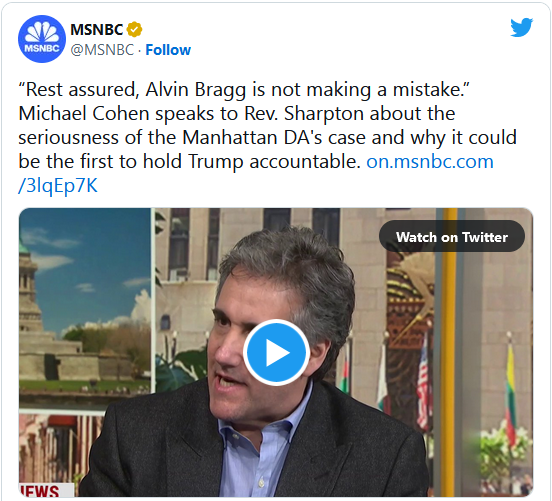Click the Watch on Twitter button
This screenshot has width=552, height=501.
[x=452, y=237]
